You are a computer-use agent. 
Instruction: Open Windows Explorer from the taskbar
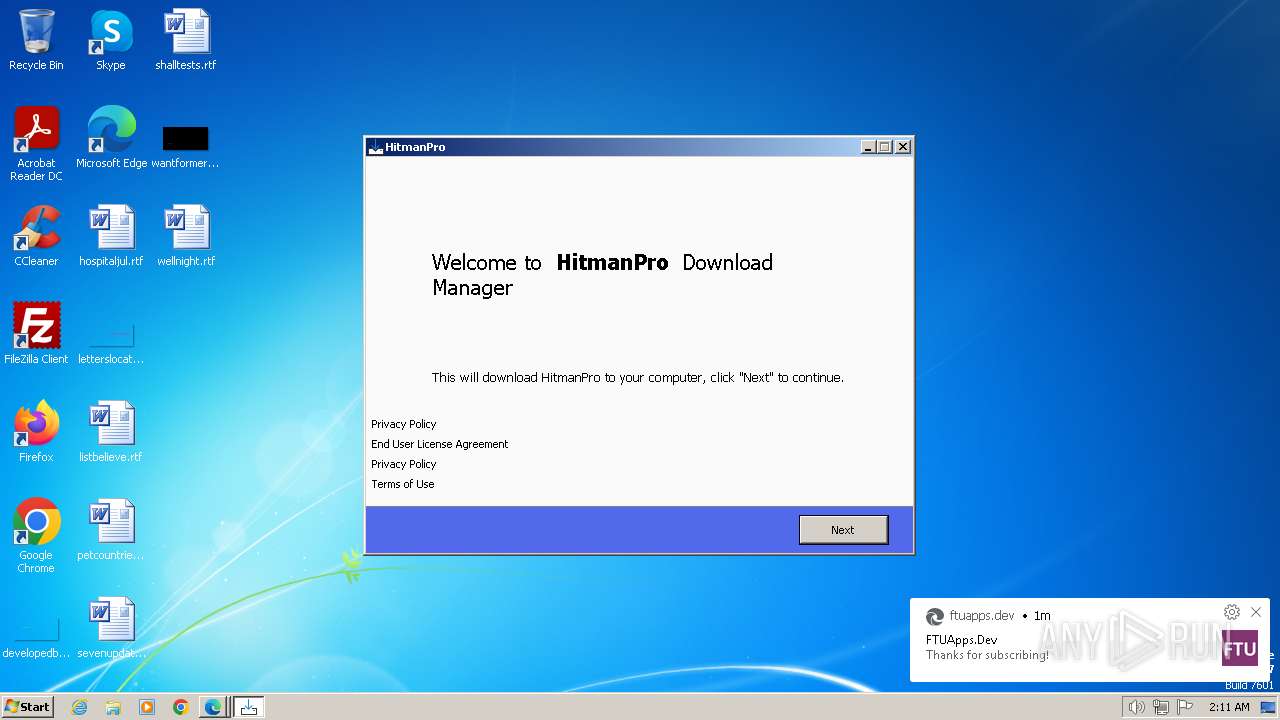click(113, 707)
